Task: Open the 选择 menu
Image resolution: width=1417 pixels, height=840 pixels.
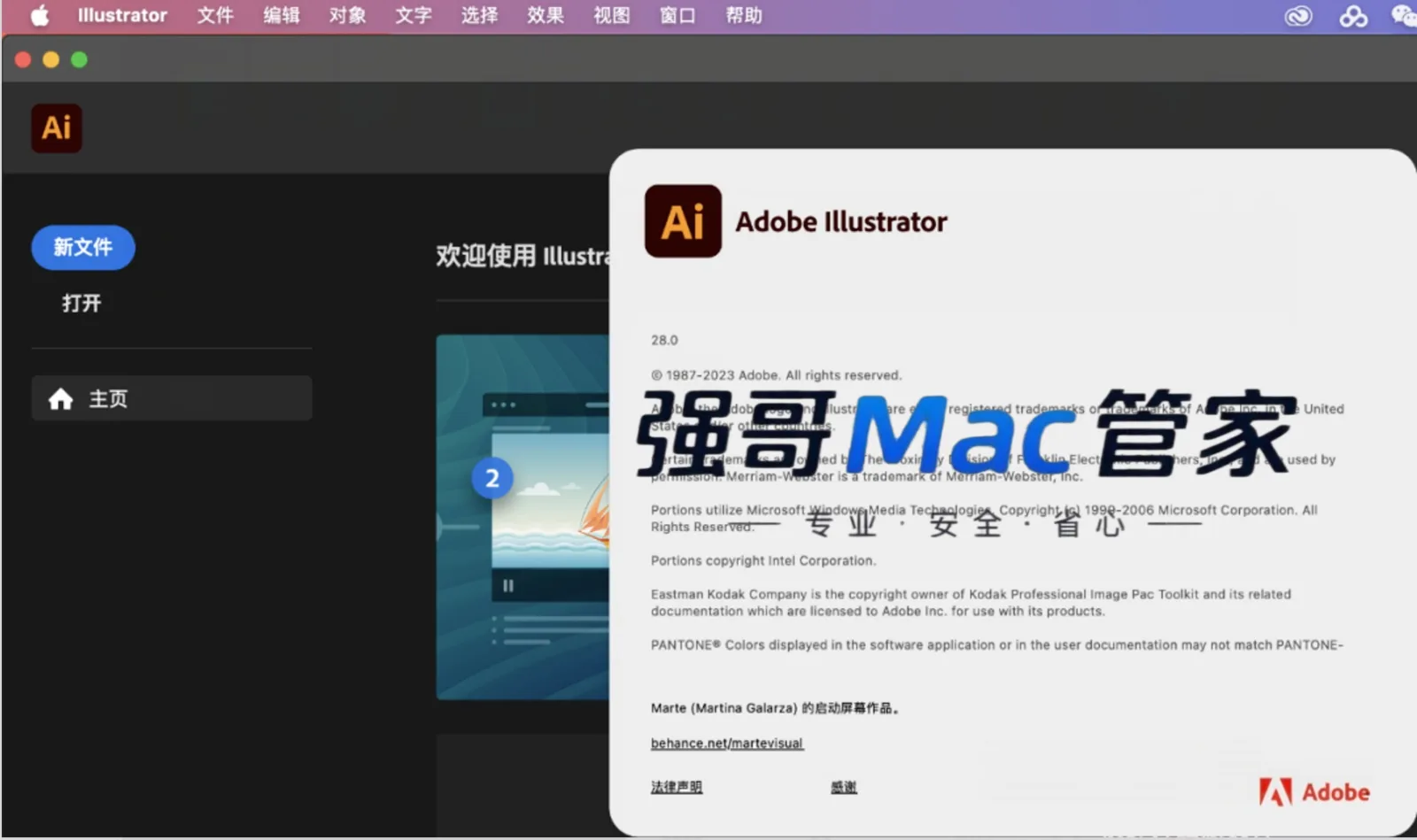Action: [479, 16]
